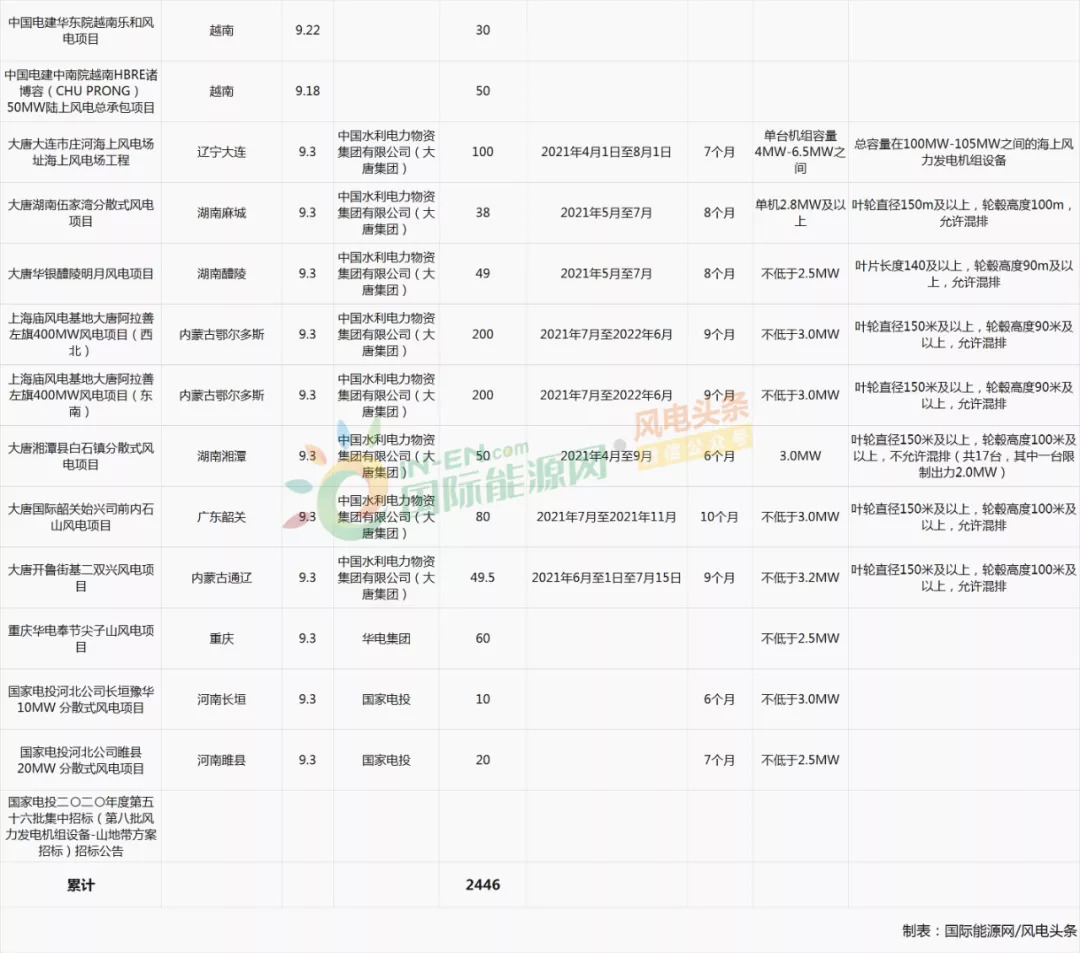This screenshot has width=1080, height=953.
Task: Select the cell '不低于3.2MW'
Action: tap(800, 578)
